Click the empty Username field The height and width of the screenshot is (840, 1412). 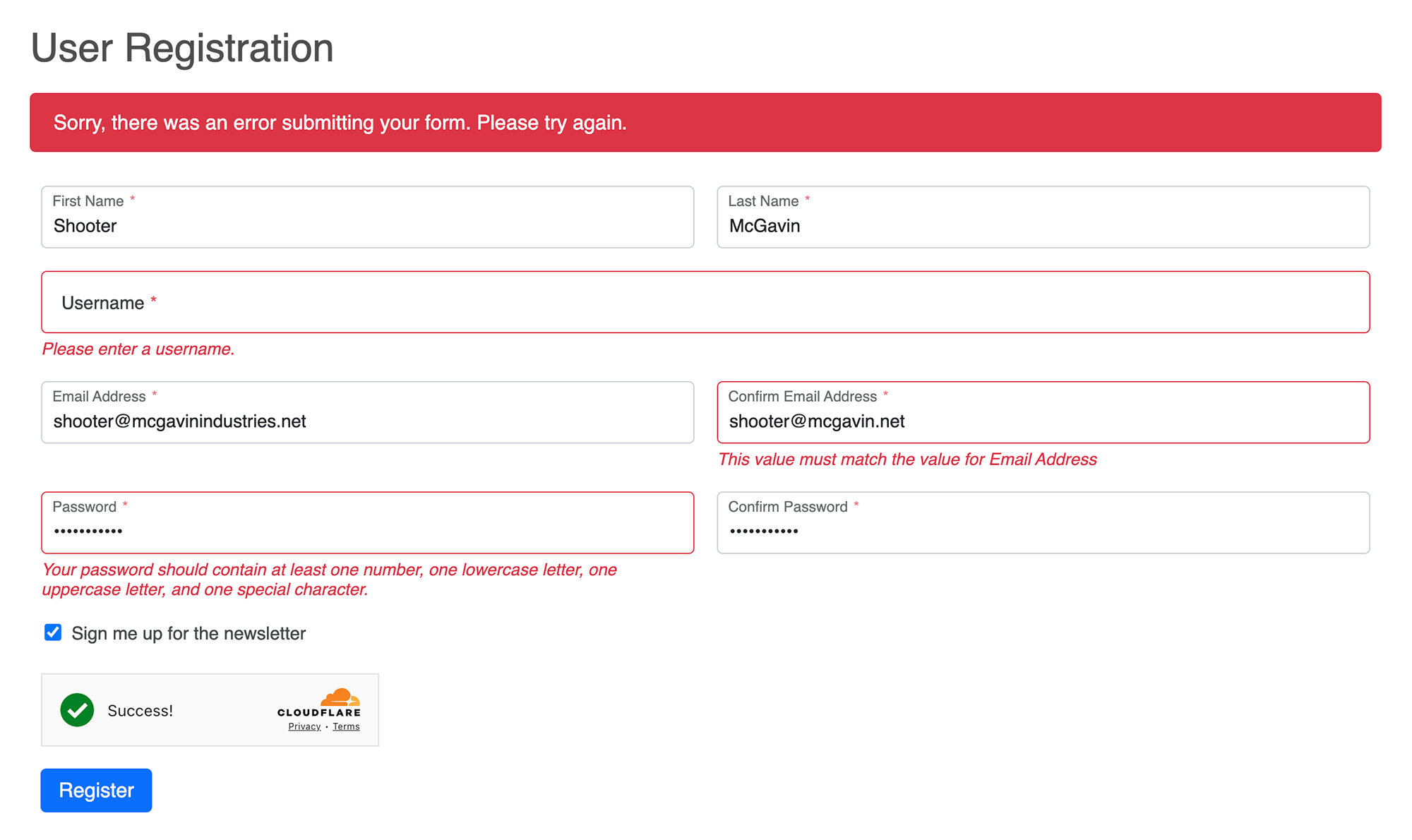click(705, 302)
